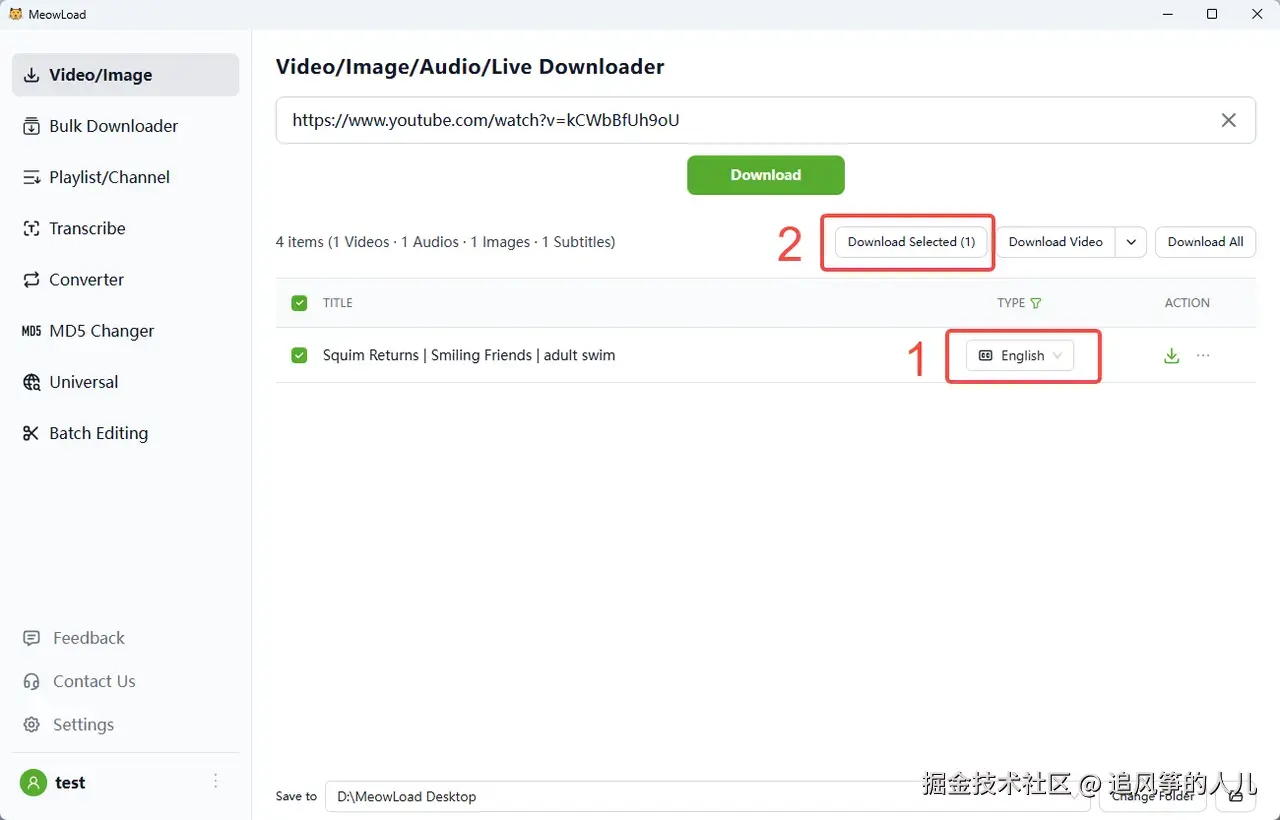Clear the URL field with X icon
The image size is (1280, 820).
[1229, 120]
